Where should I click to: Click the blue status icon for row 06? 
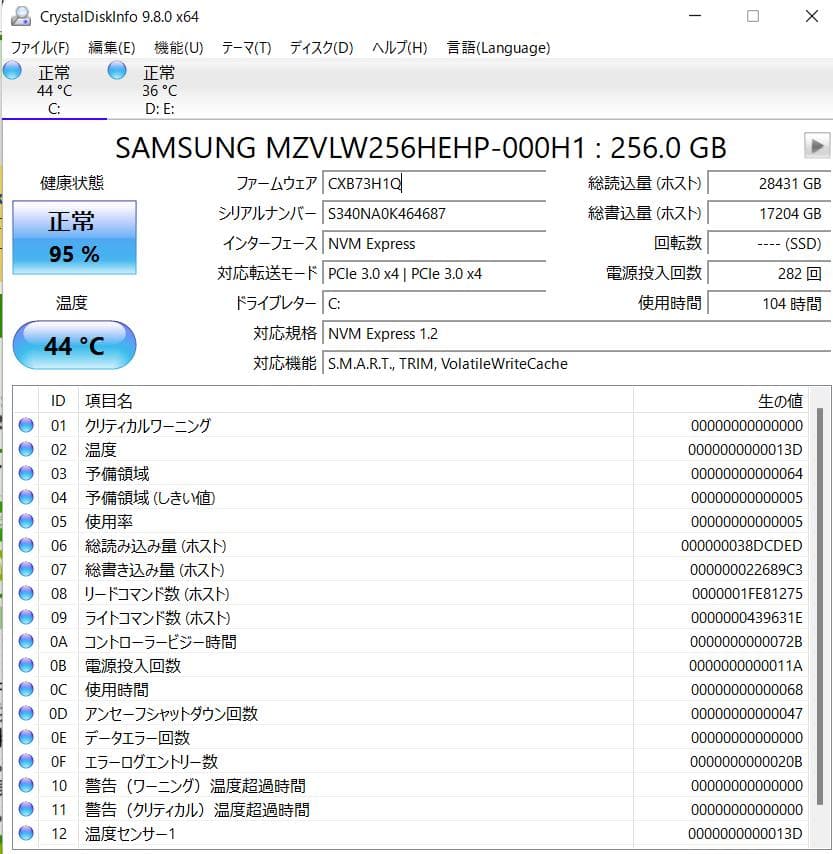26,545
